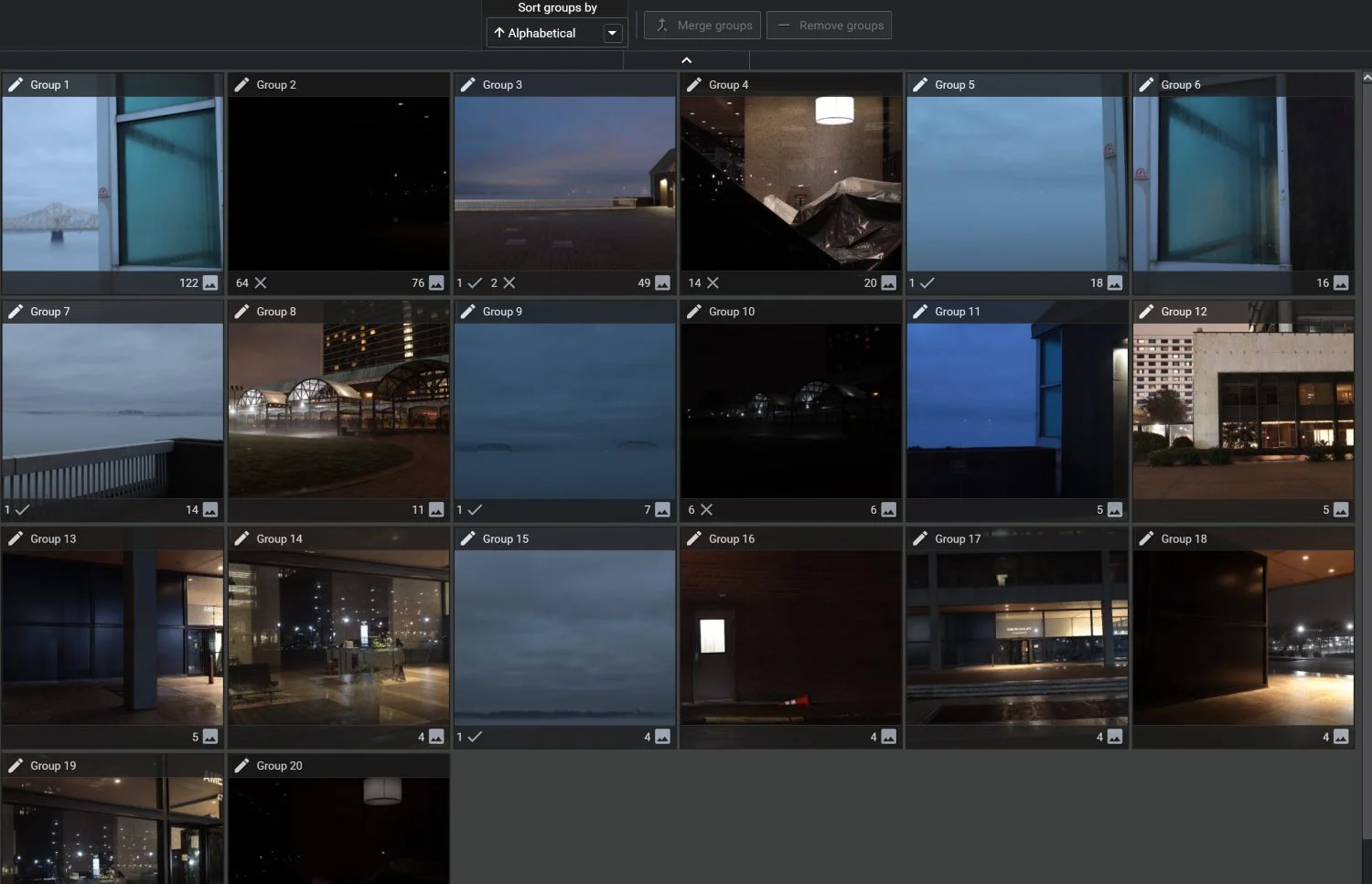The image size is (1372, 884).
Task: Click the image icon on Group 18
Action: [x=1341, y=736]
